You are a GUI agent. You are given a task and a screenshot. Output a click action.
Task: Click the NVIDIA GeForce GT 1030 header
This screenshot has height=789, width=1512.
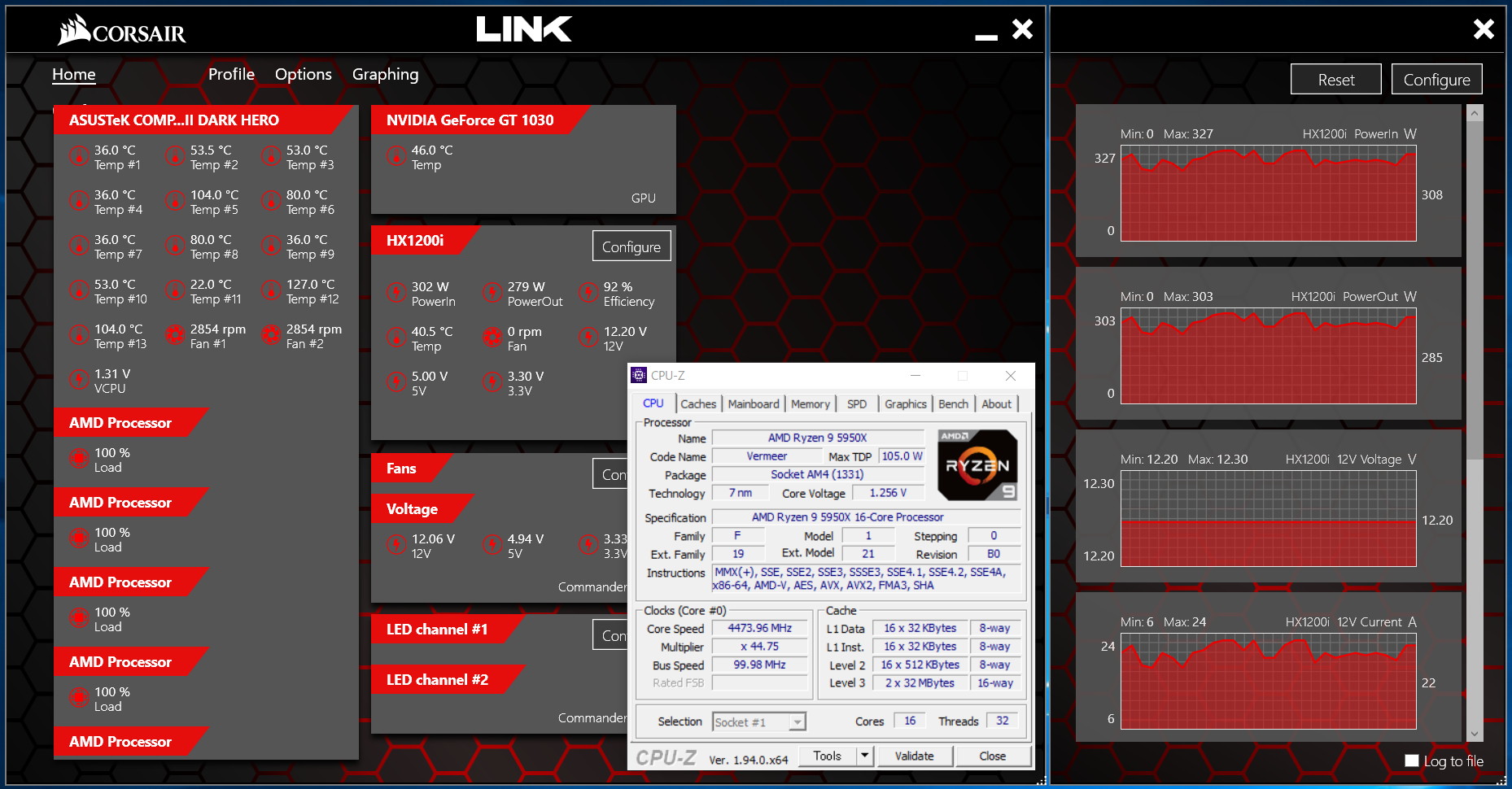[480, 120]
